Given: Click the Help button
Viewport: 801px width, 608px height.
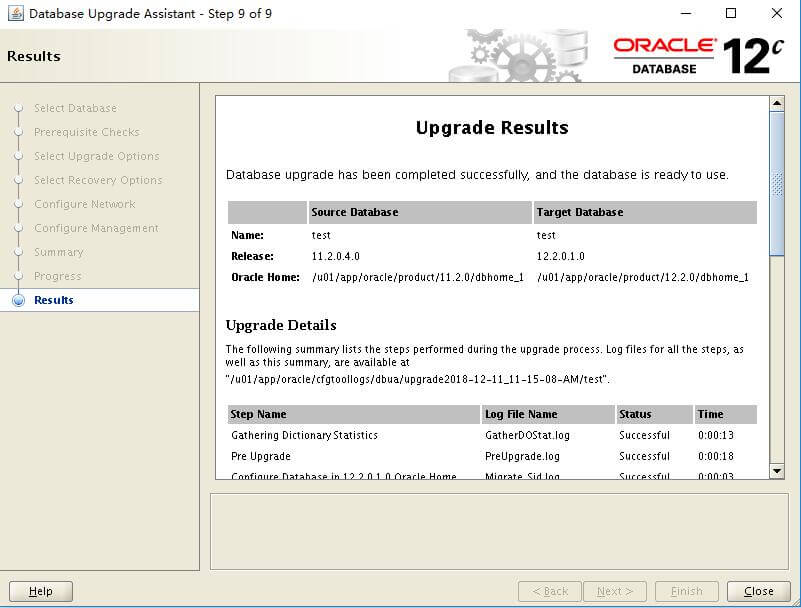Looking at the screenshot, I should coord(41,591).
